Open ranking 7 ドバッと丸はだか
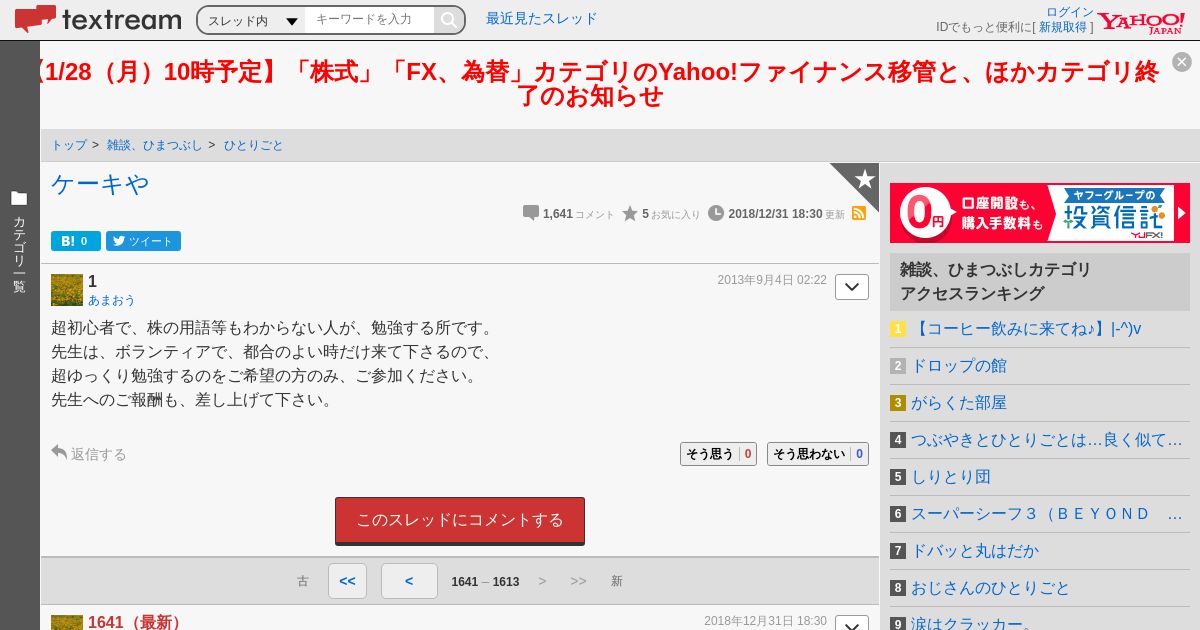 click(975, 551)
